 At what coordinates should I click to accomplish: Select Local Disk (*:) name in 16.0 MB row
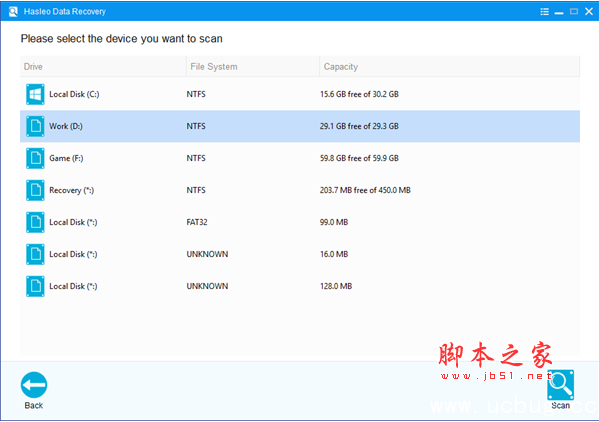tap(73, 254)
